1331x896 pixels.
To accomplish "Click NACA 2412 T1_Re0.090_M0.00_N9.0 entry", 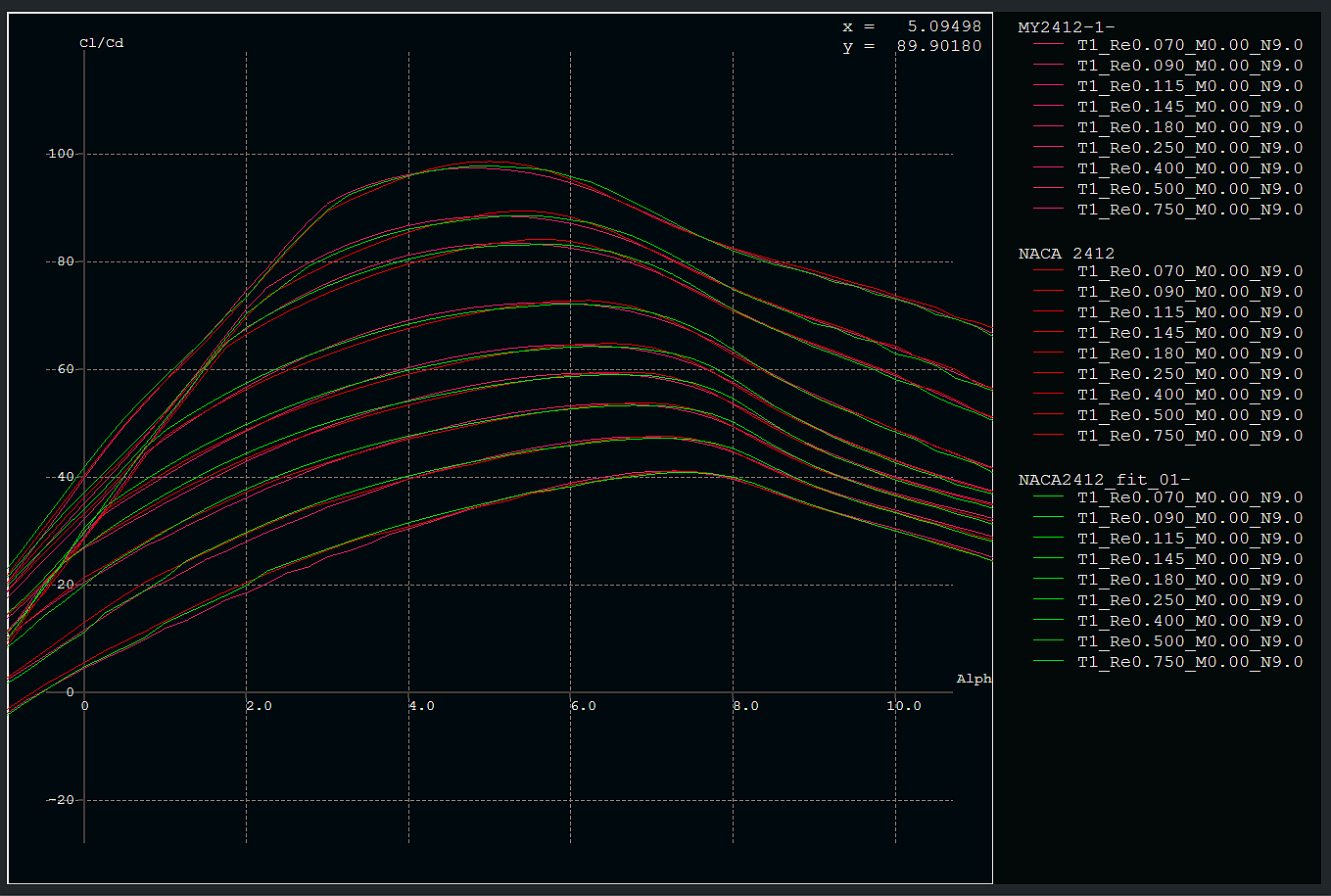I will [x=1168, y=292].
